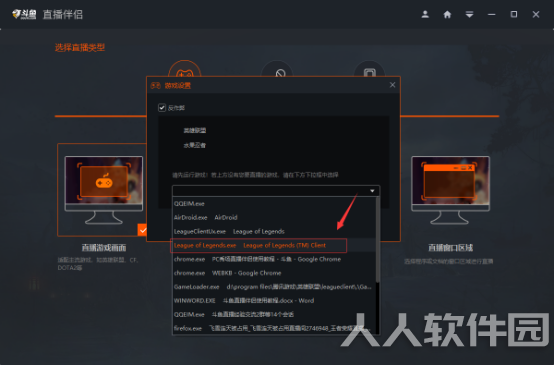Click the Douyu logo in the title bar
The image size is (554, 365).
coord(24,14)
